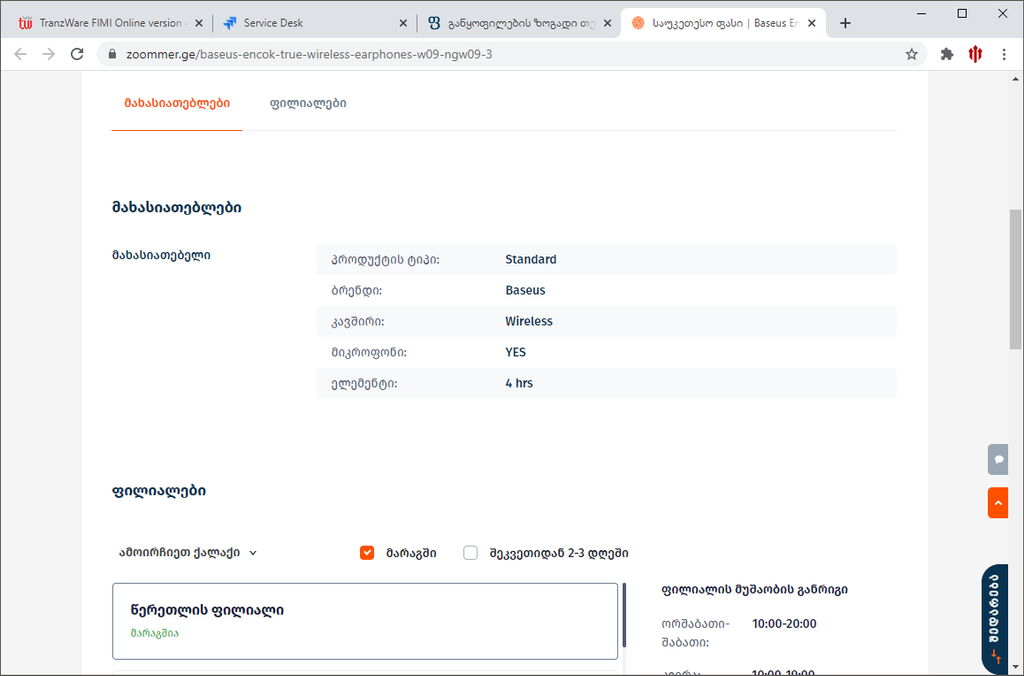Click the ფილიალის მუშაობის განრიგი heading
1024x676 pixels.
pyautogui.click(x=755, y=590)
